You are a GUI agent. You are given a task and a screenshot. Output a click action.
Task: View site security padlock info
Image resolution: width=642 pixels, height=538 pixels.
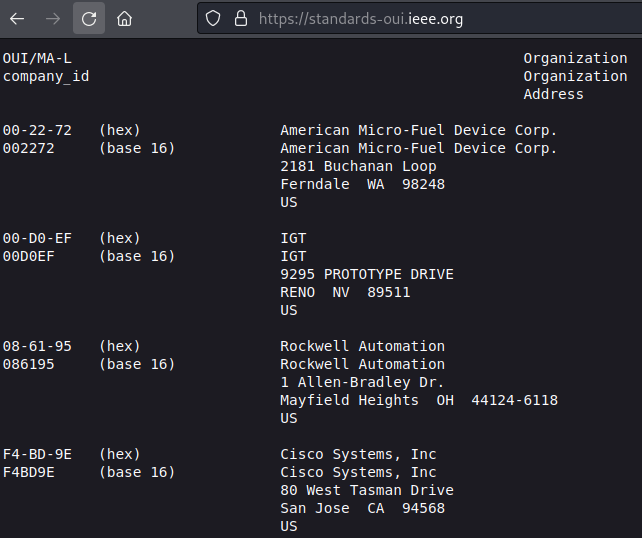pyautogui.click(x=241, y=18)
